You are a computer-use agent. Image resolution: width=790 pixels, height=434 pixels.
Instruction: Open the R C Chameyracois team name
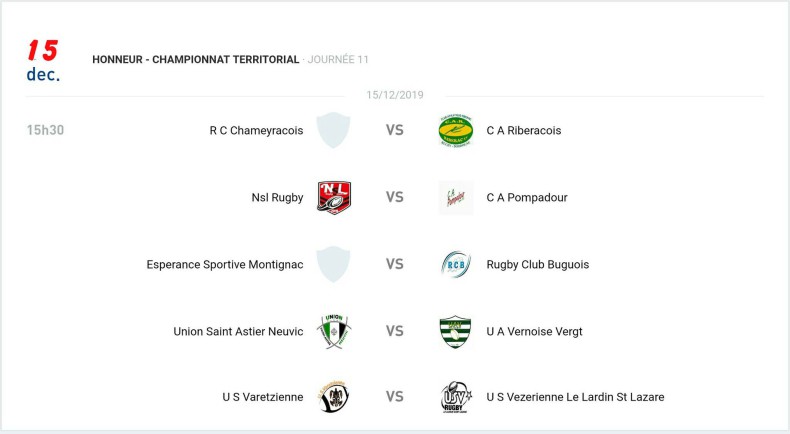pyautogui.click(x=256, y=130)
